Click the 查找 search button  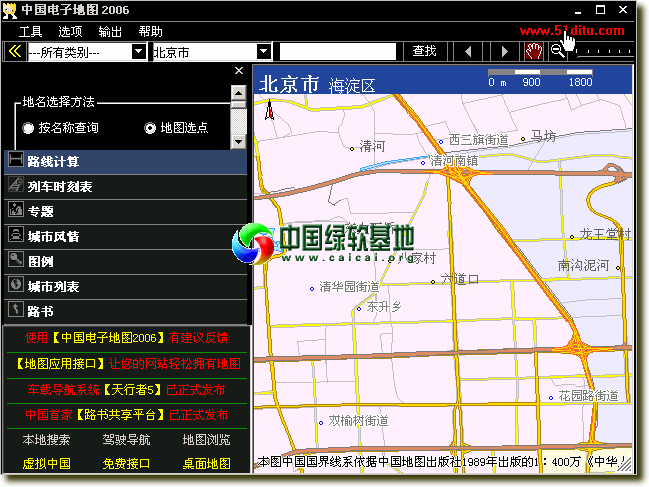point(424,51)
